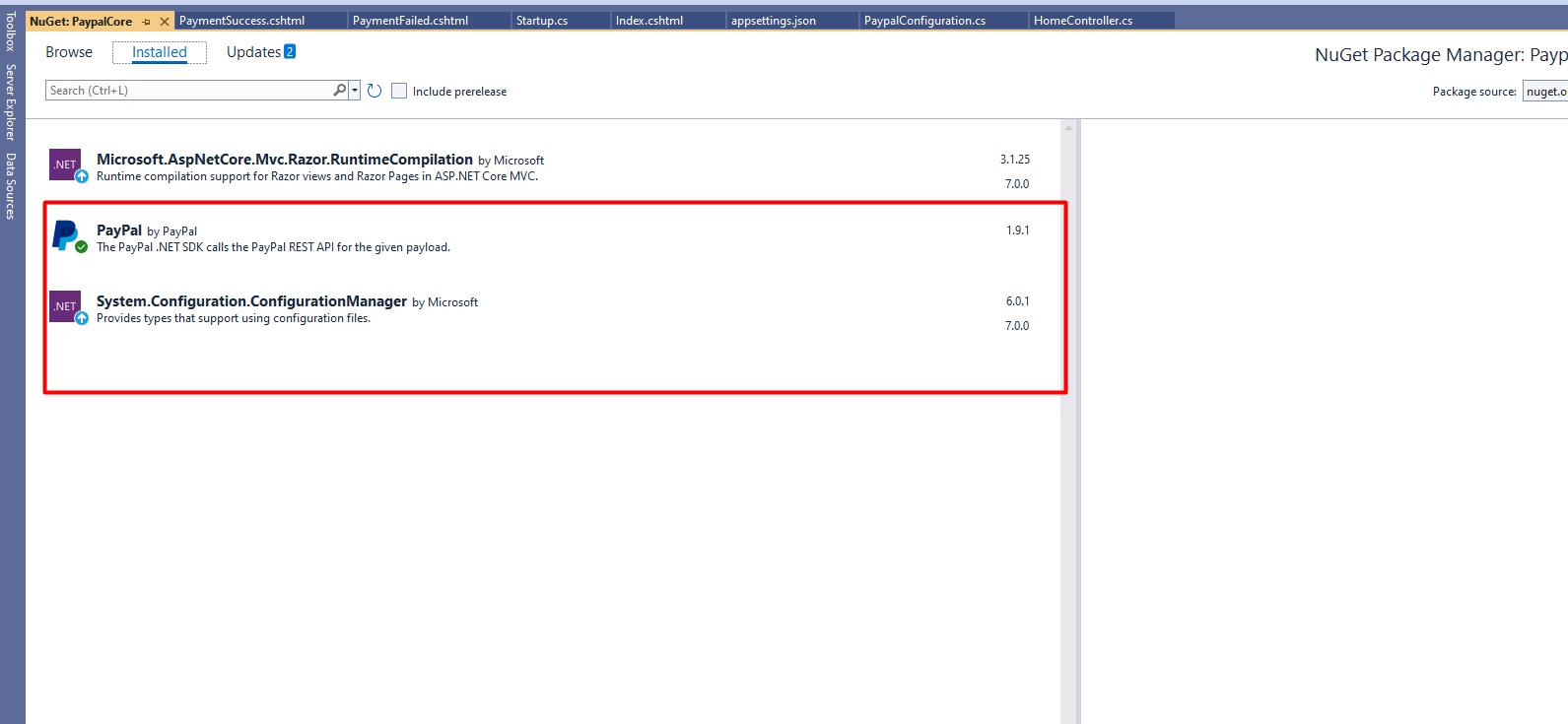Click installed version 6.0.1 of ConfigurationManager
Viewport: 1568px width, 724px height.
pyautogui.click(x=1018, y=301)
